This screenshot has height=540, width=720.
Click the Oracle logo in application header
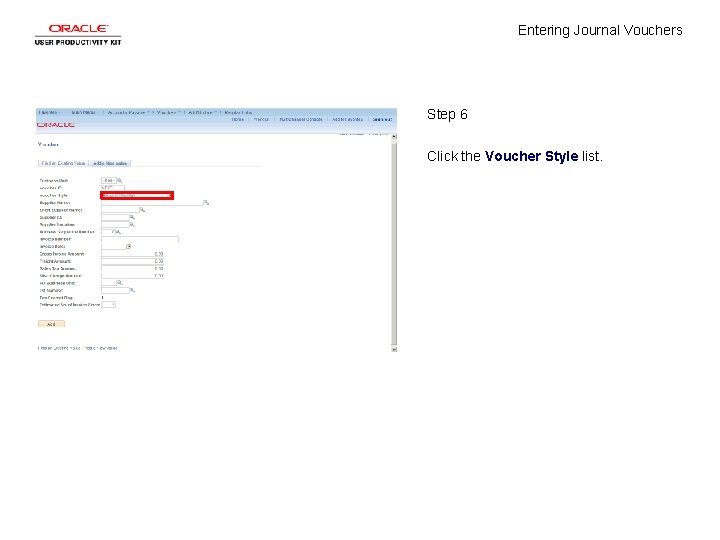coord(56,125)
